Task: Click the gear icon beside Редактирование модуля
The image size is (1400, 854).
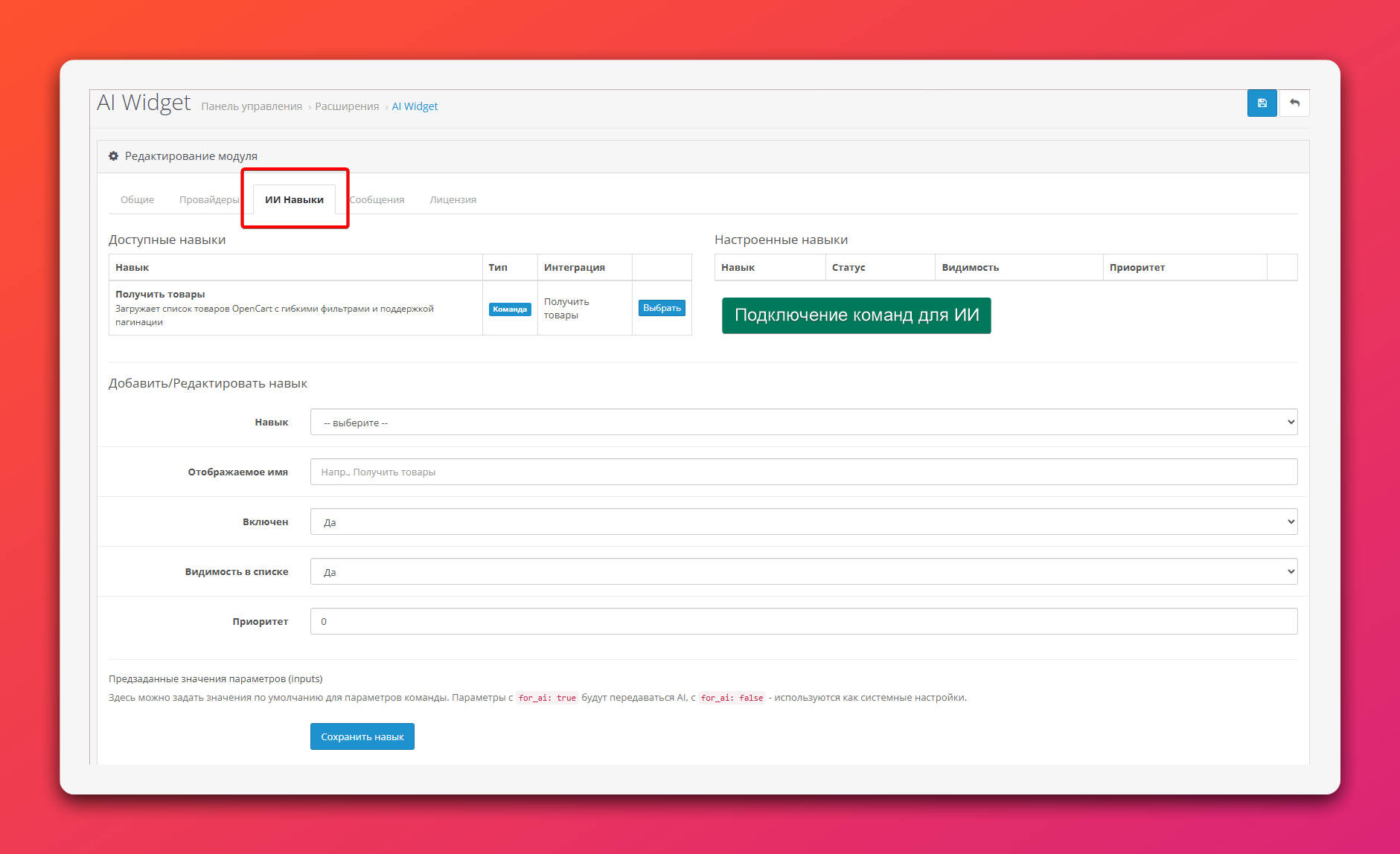Action: pos(113,156)
